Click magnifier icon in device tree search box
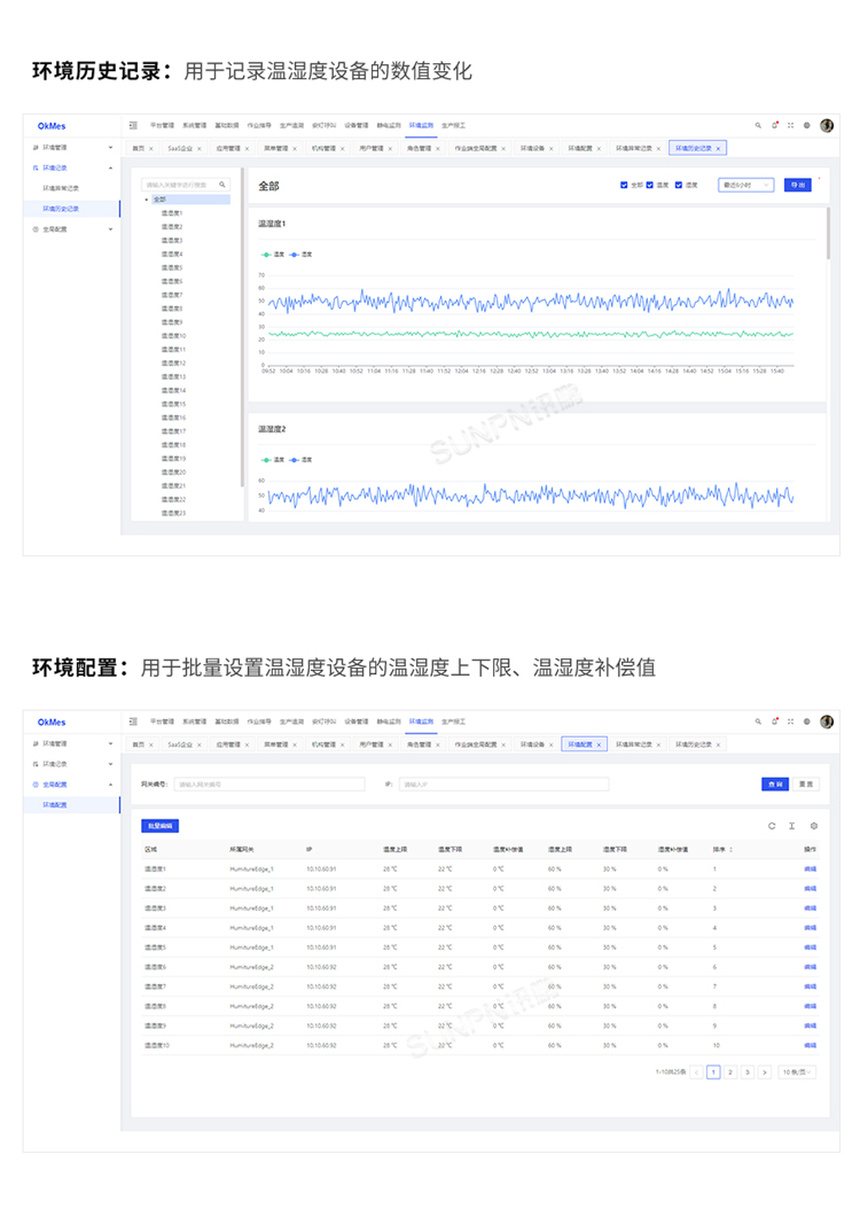 pyautogui.click(x=222, y=184)
